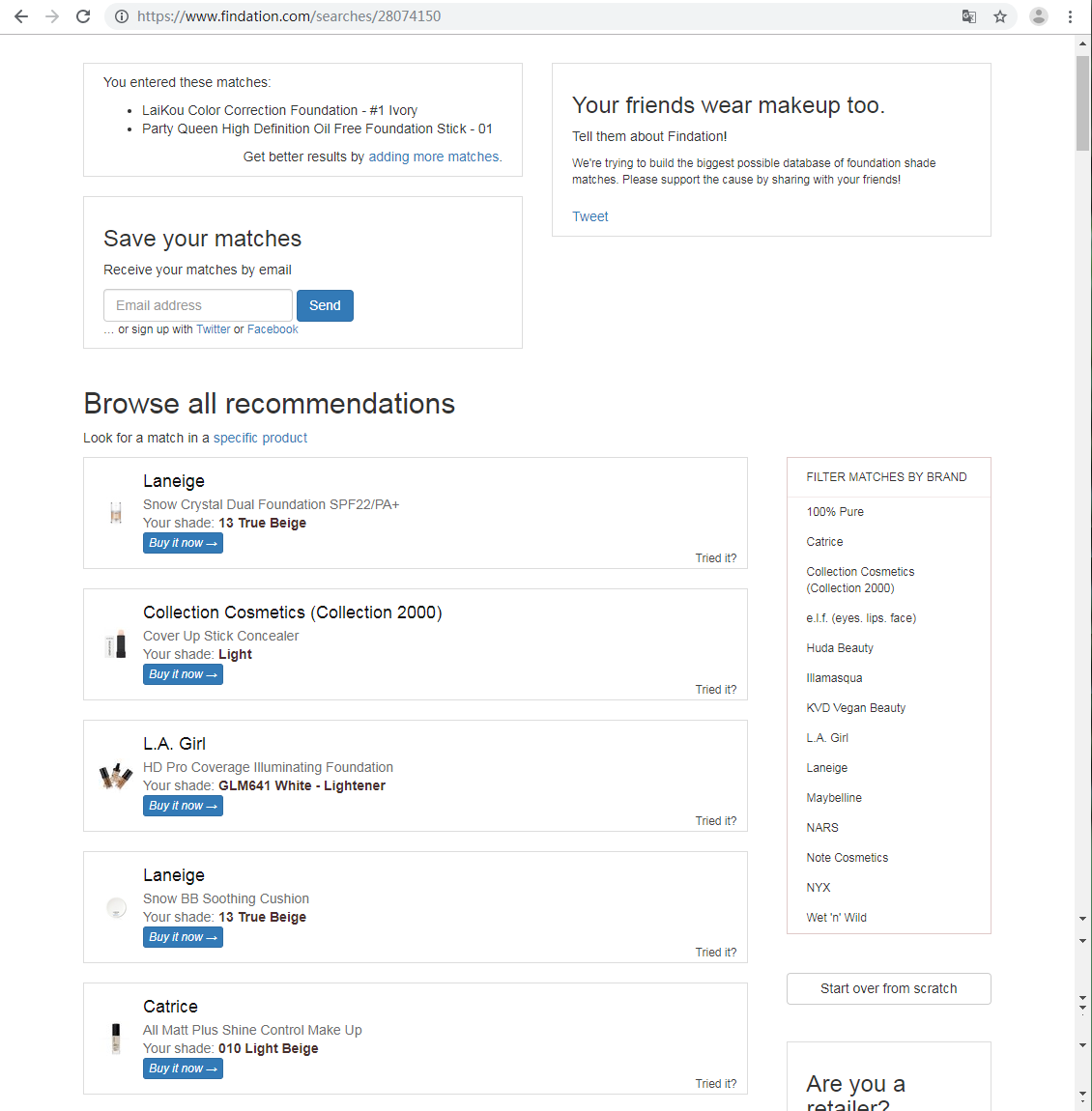Open the L.A. Girl card heading

(x=174, y=743)
